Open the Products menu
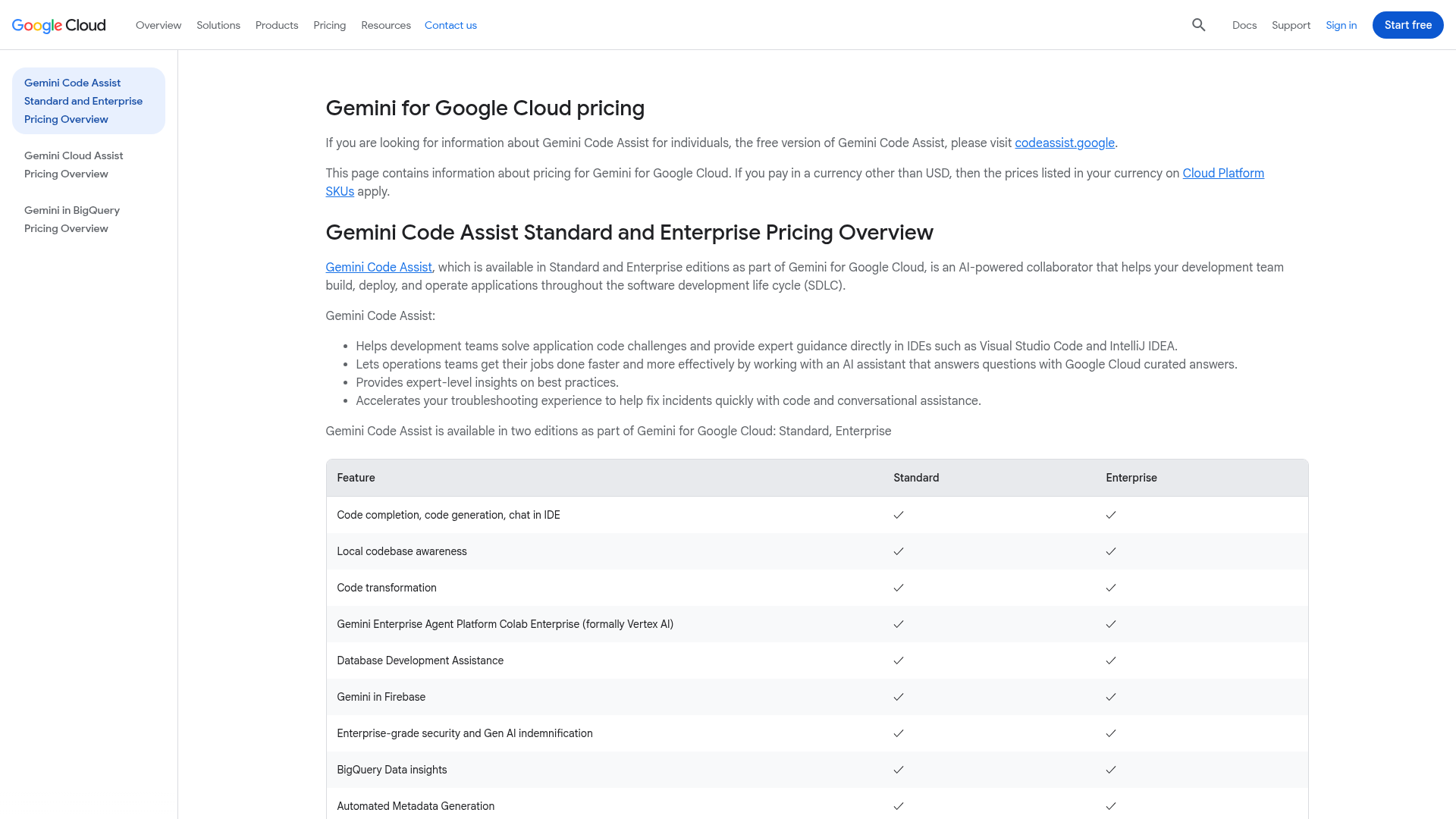The width and height of the screenshot is (1456, 819). (x=277, y=25)
